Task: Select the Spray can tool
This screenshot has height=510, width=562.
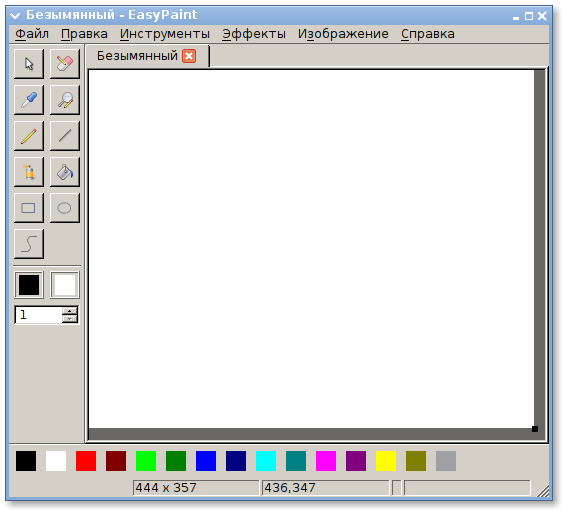Action: point(29,172)
